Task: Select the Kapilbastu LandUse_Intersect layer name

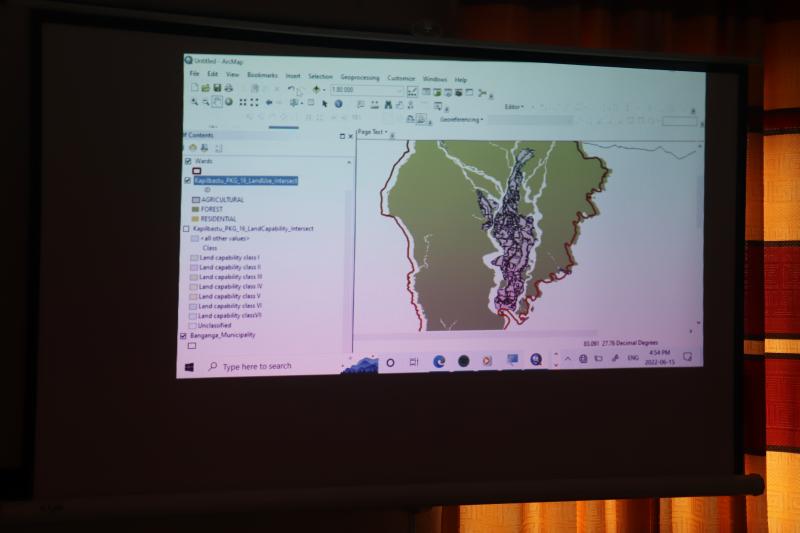Action: (245, 181)
